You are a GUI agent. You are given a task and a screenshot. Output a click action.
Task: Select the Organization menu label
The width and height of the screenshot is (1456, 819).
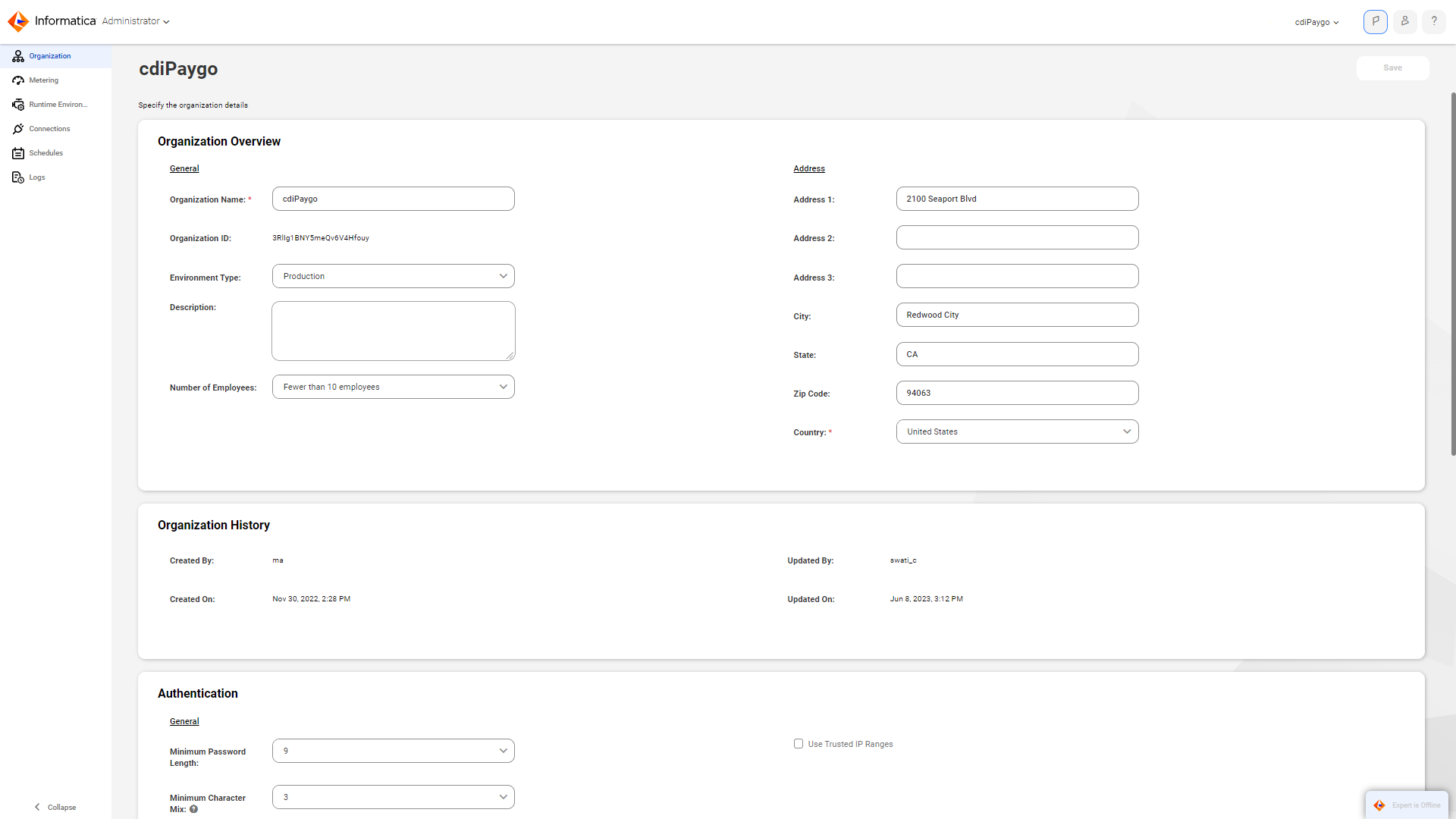point(50,56)
